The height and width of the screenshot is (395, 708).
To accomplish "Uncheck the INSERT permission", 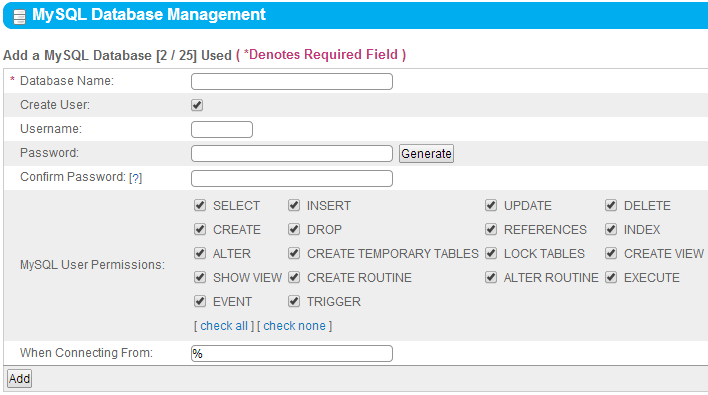I will pos(294,205).
